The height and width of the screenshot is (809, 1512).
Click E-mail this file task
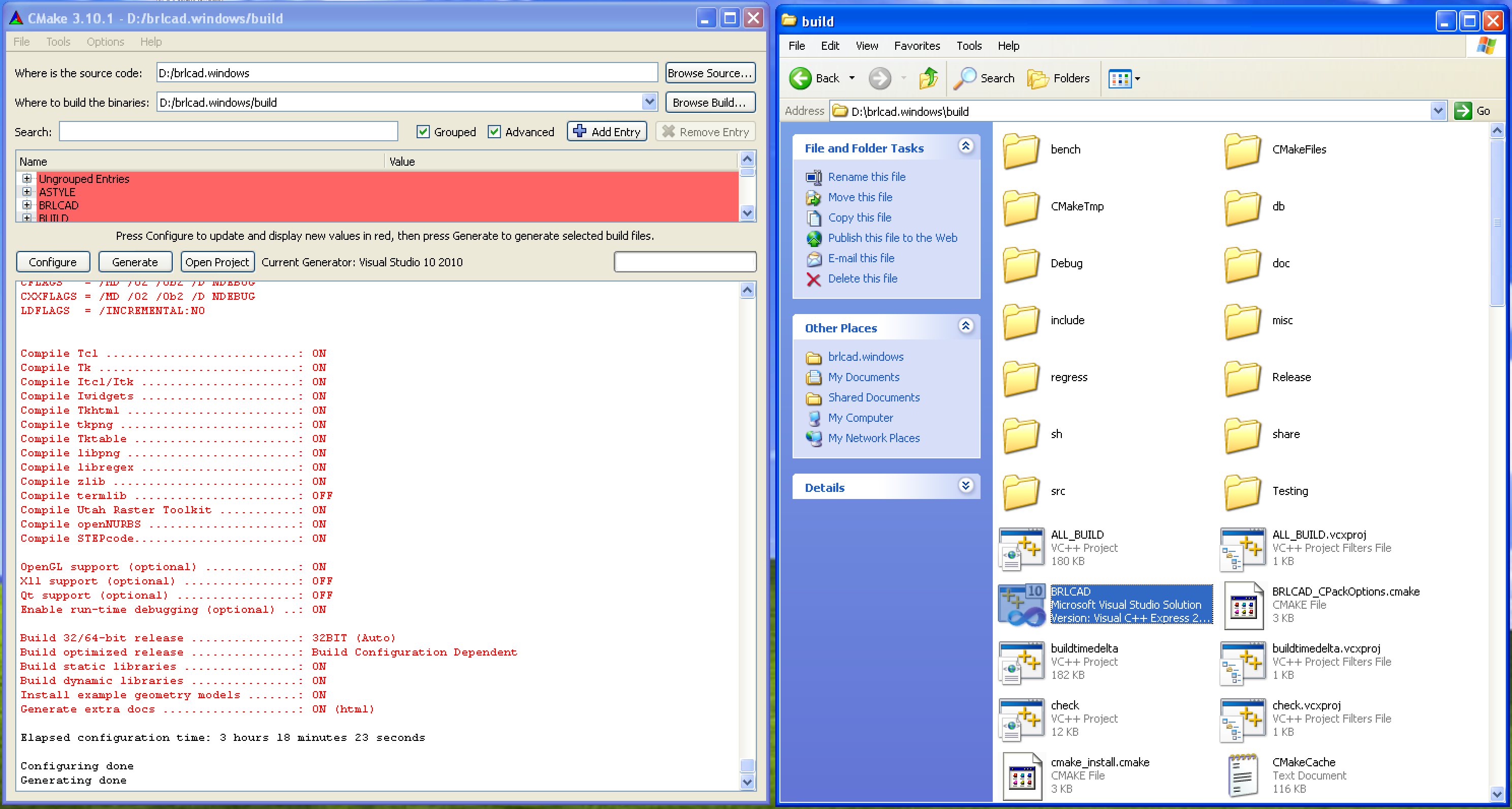coord(861,258)
